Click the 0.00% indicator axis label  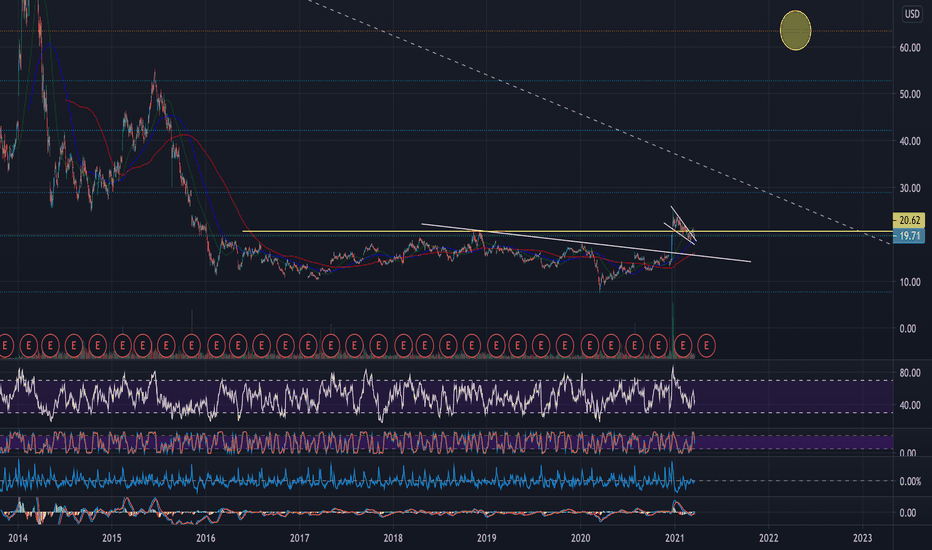pyautogui.click(x=910, y=481)
